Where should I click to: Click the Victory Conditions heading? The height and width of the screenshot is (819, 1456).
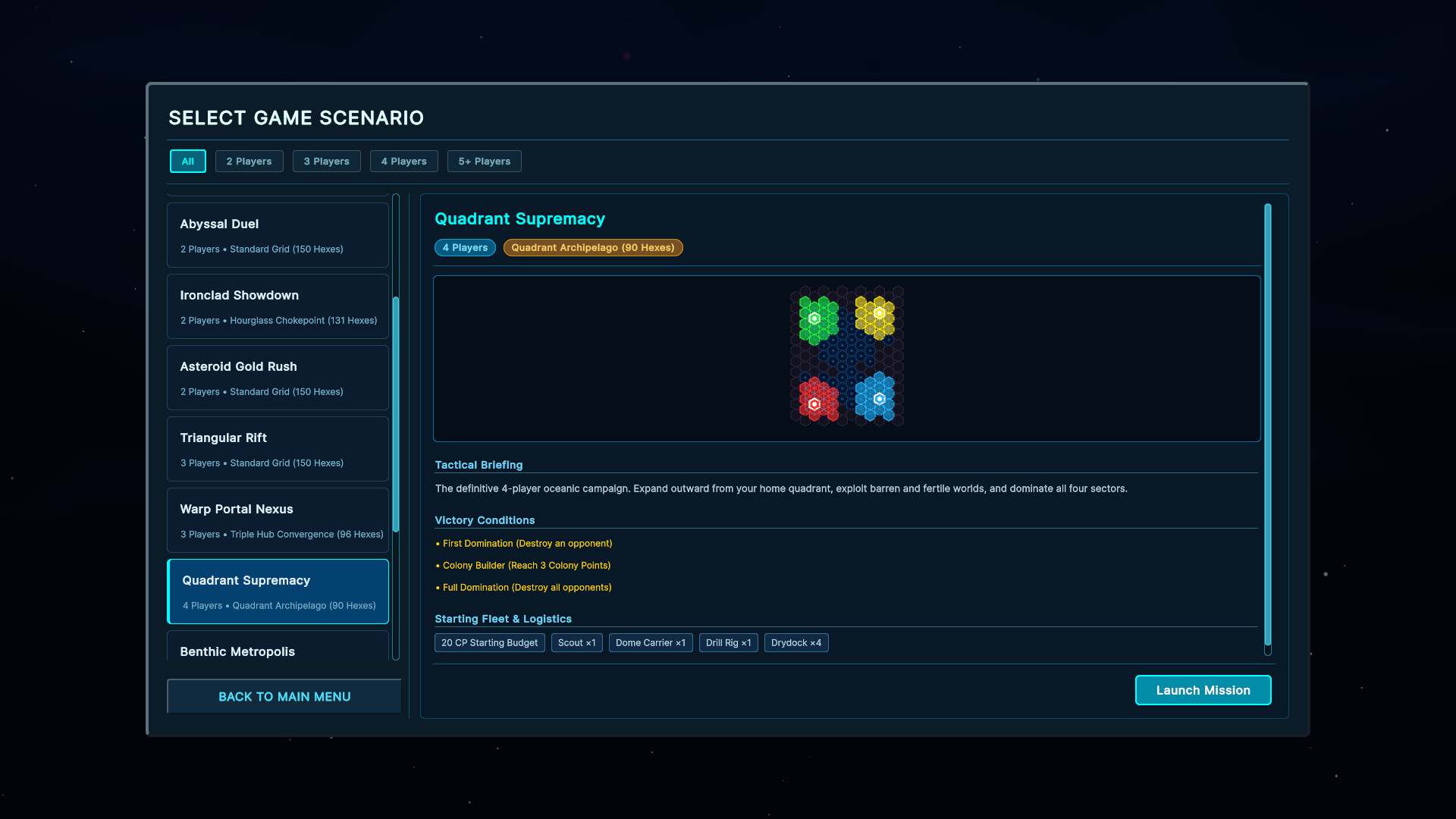(x=485, y=520)
